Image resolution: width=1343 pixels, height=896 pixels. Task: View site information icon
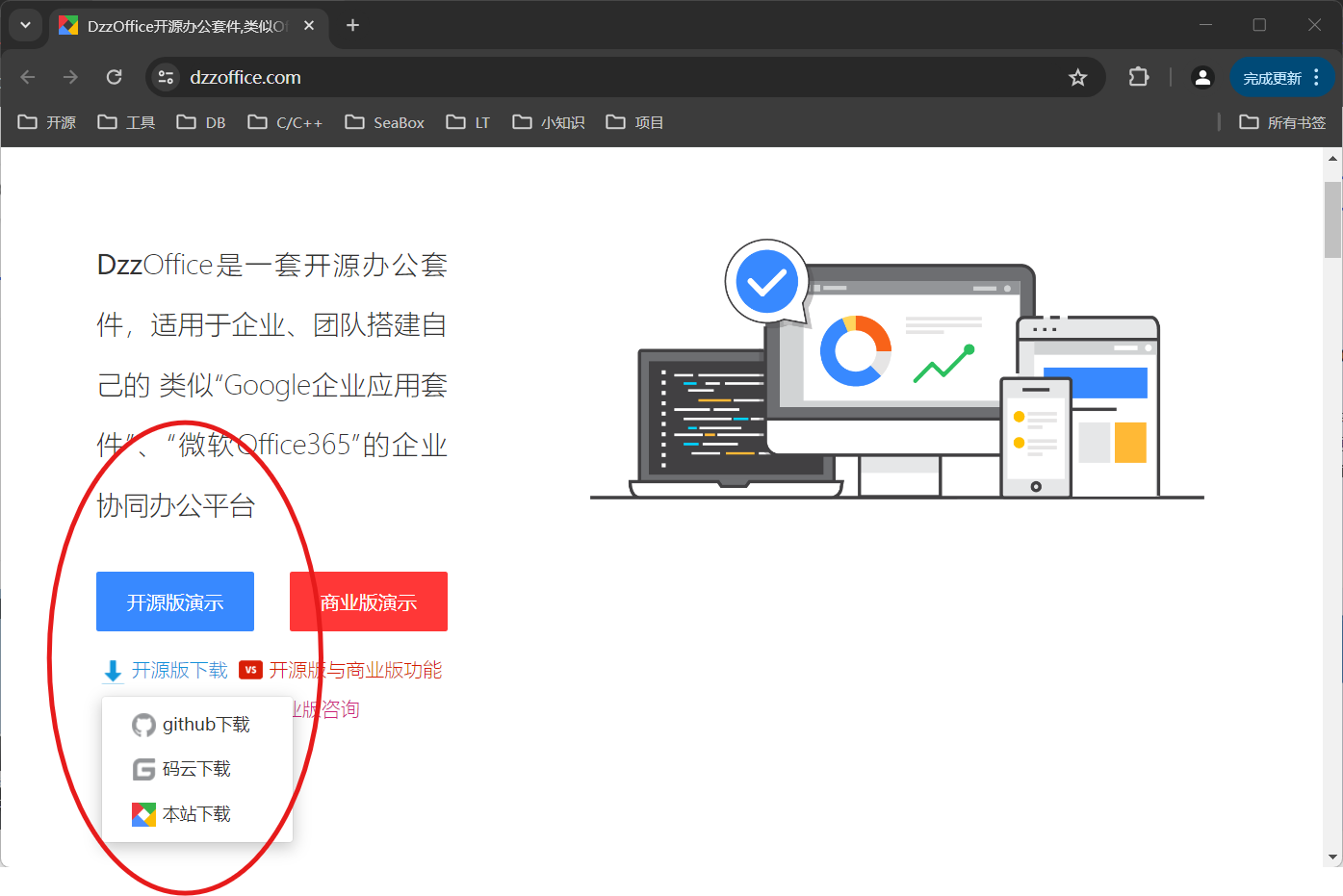pos(166,77)
